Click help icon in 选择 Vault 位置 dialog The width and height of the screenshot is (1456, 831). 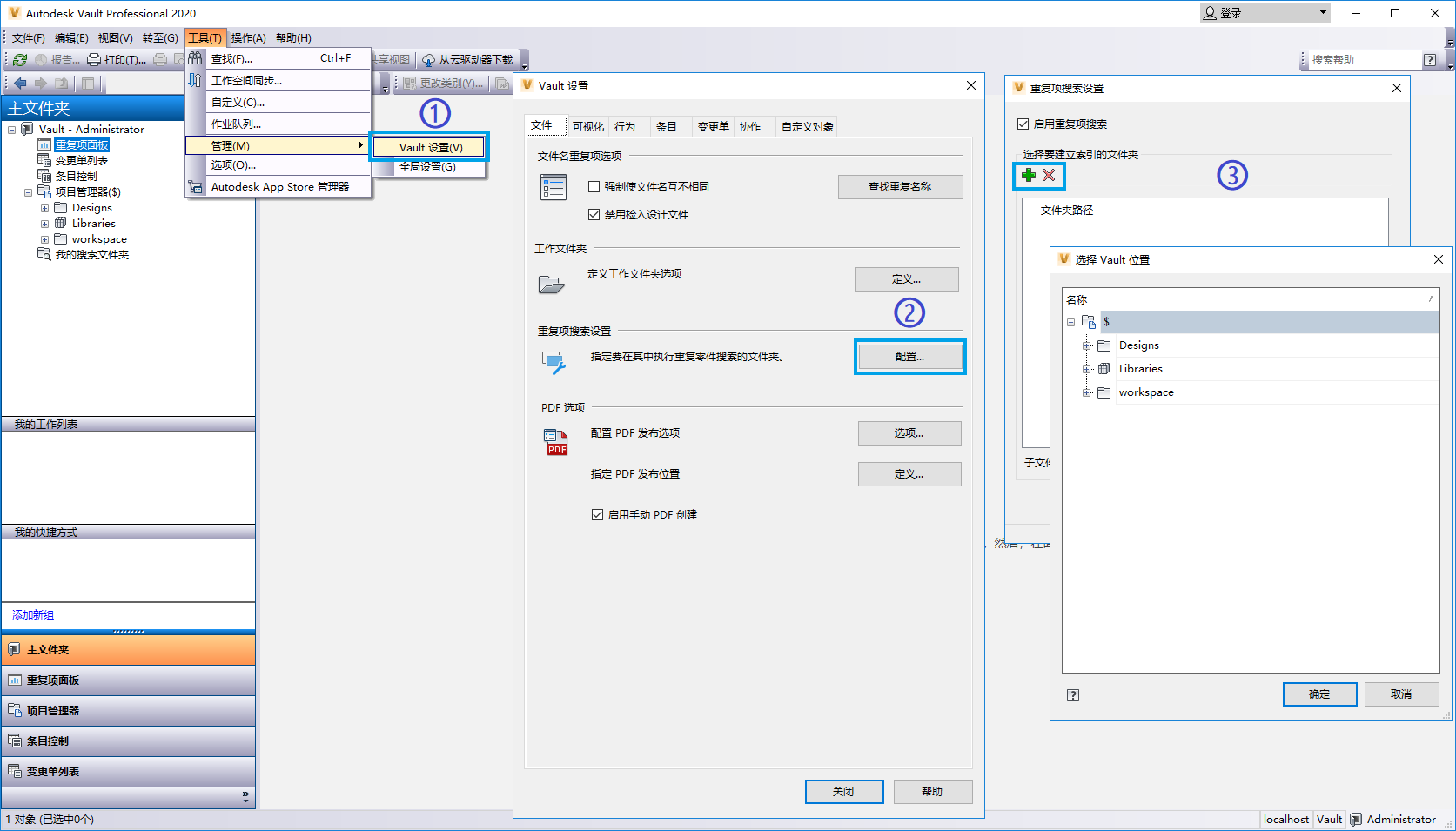click(x=1073, y=695)
